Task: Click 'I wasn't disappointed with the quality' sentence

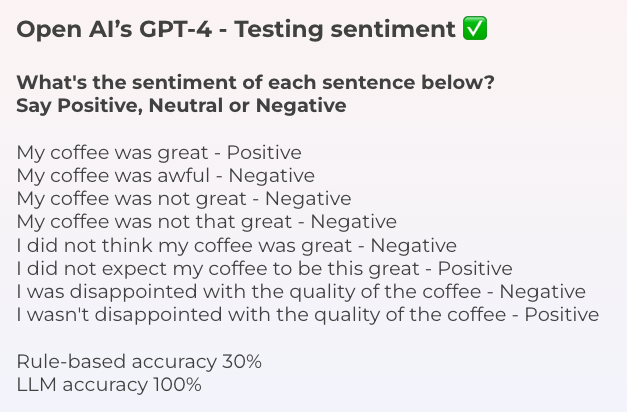Action: (261, 315)
